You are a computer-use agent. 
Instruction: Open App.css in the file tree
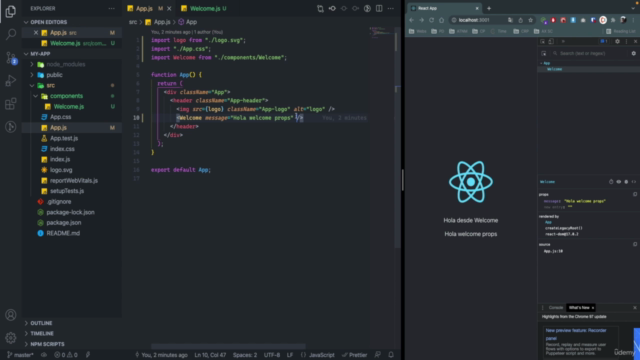point(60,117)
